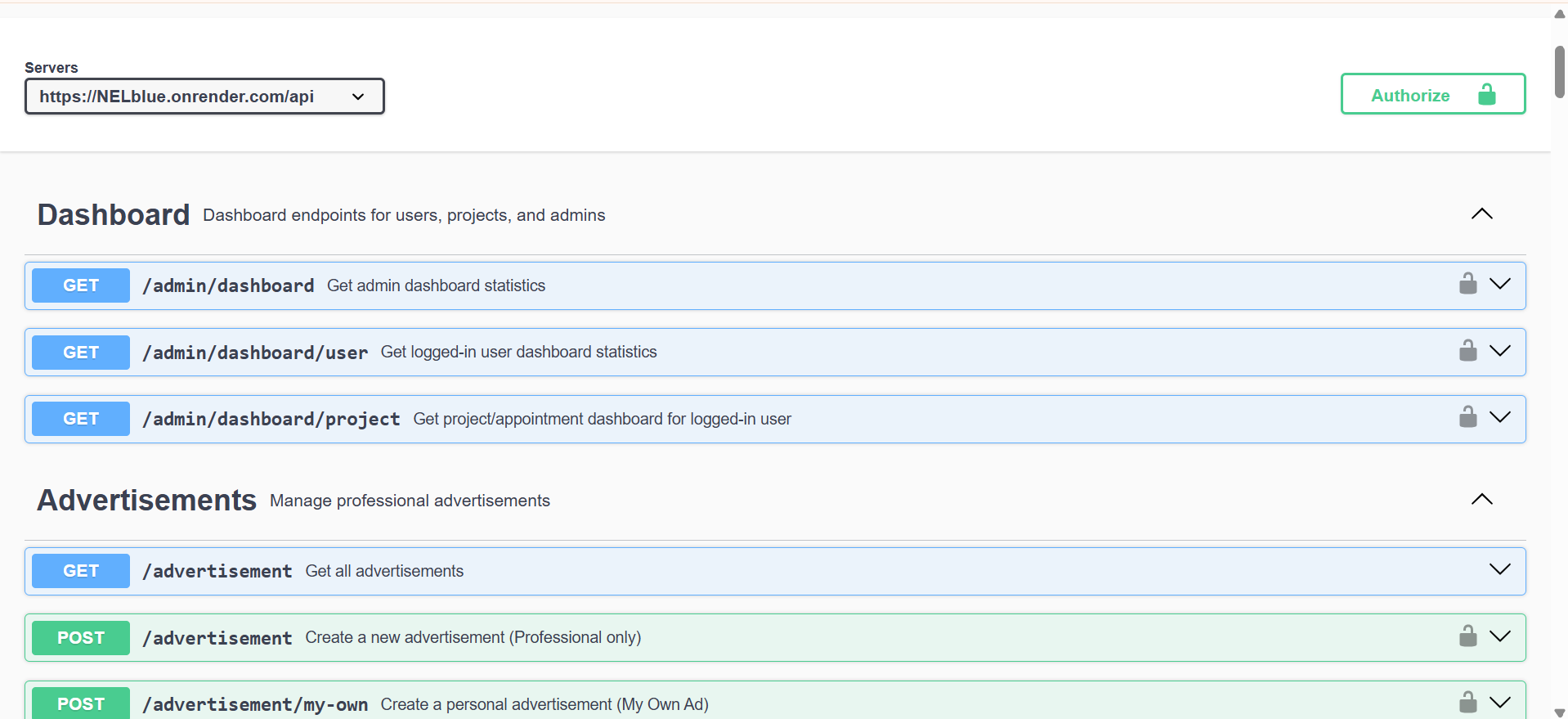Image resolution: width=1568 pixels, height=719 pixels.
Task: Click the POST badge for /advertisement/my-own
Action: tap(81, 703)
